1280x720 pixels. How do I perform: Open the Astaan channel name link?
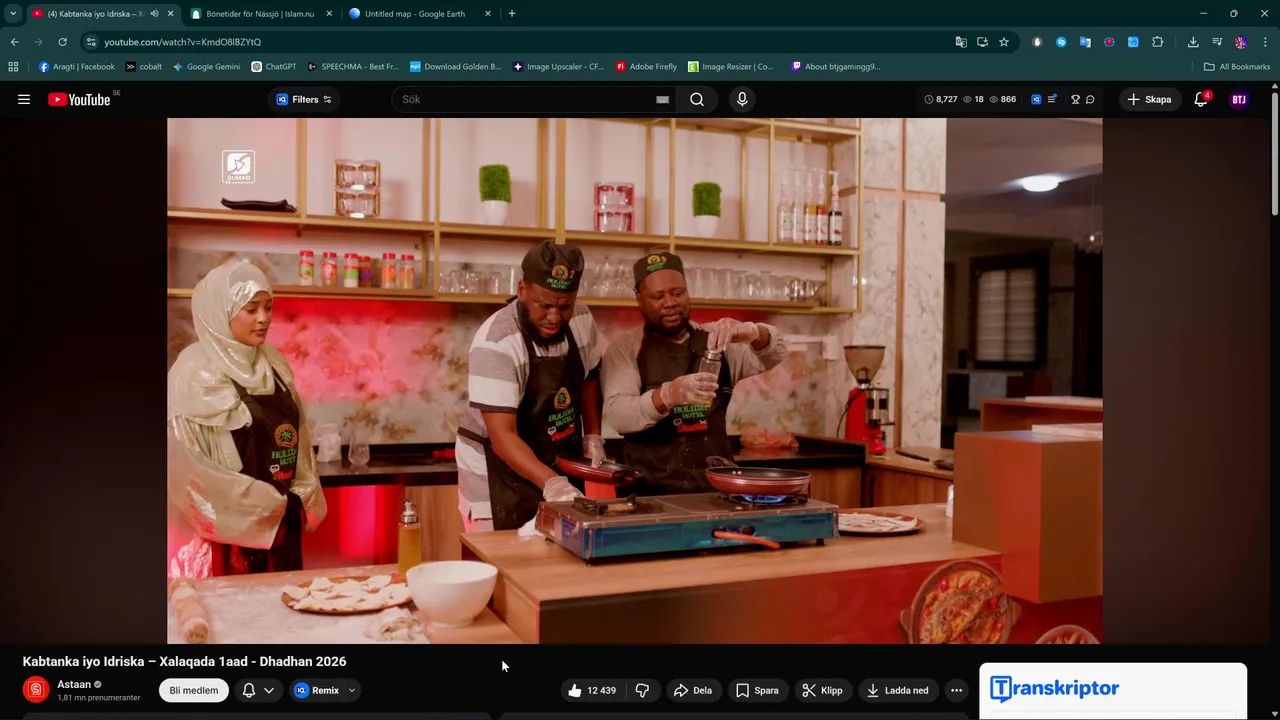74,684
